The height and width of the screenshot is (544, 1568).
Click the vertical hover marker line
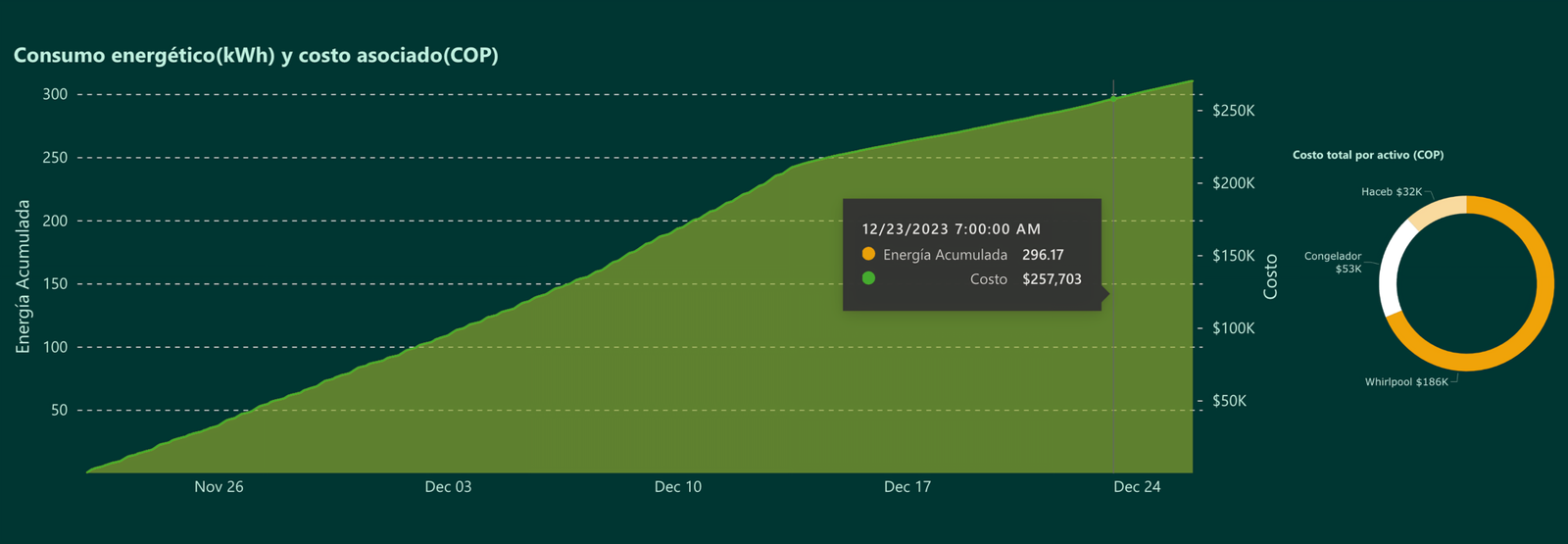point(1113,276)
